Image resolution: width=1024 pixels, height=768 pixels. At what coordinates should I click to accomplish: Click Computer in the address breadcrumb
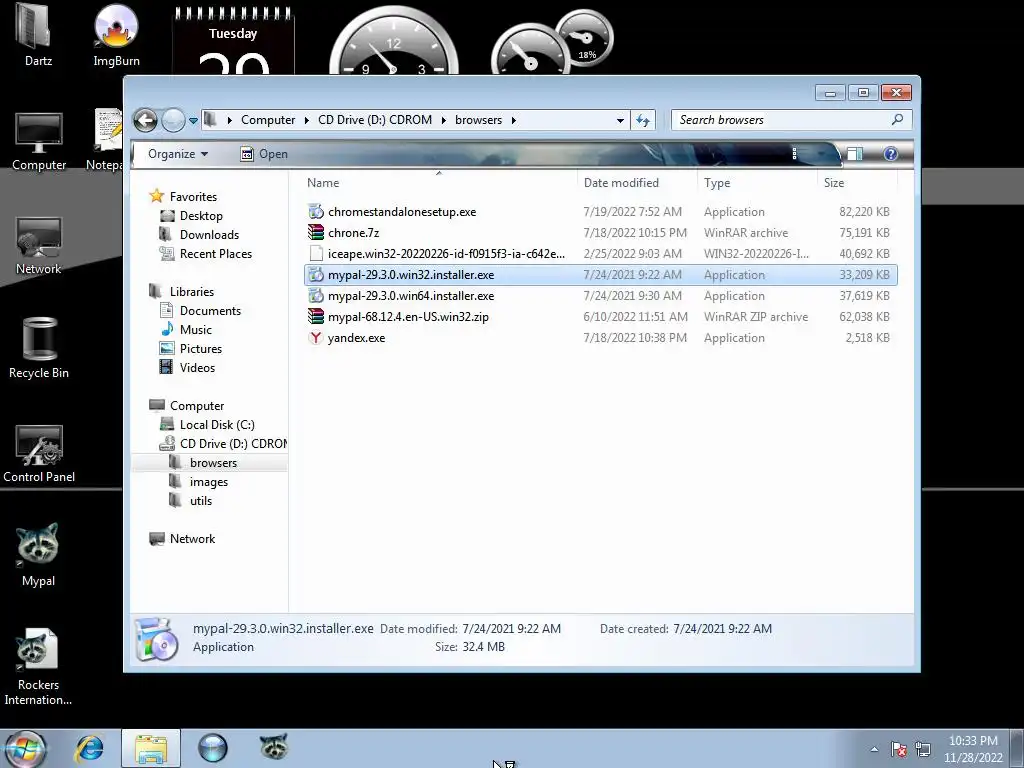268,120
